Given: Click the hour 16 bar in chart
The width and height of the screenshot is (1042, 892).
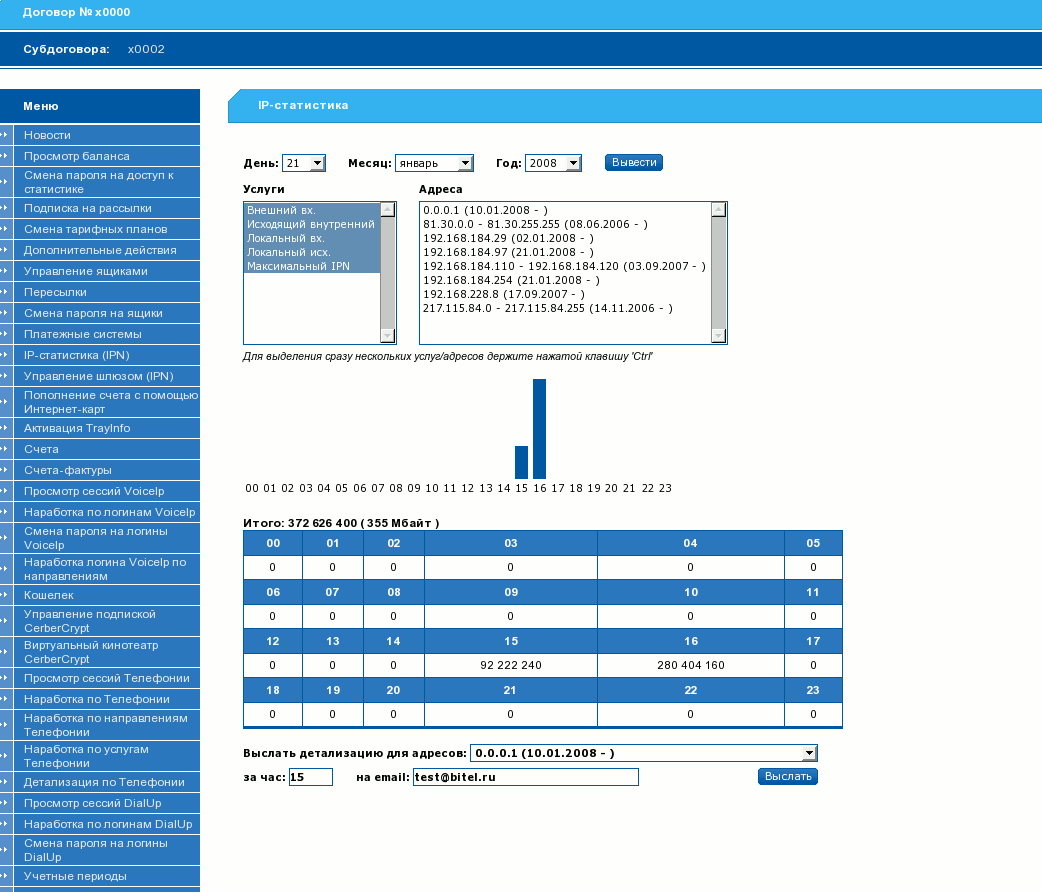Looking at the screenshot, I should (539, 429).
